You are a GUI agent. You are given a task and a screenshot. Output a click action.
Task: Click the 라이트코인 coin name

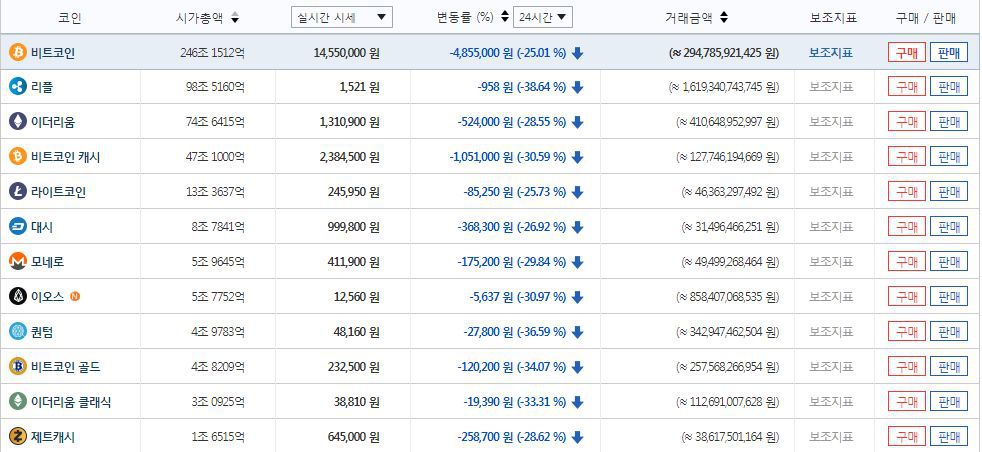(59, 192)
